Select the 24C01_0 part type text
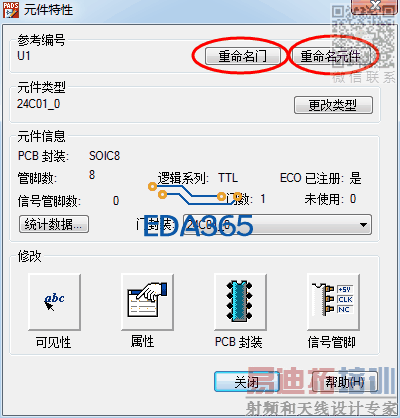This screenshot has width=400, height=418. (x=39, y=104)
